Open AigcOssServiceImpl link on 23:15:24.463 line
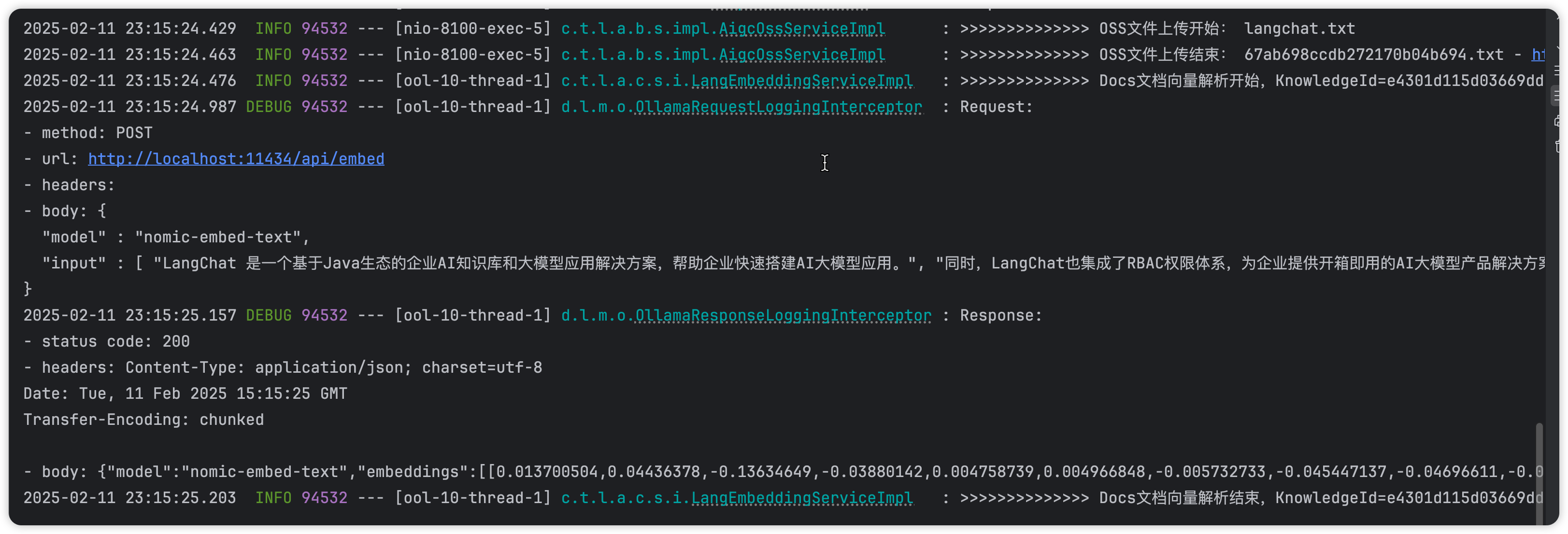This screenshot has width=1568, height=534. click(x=802, y=55)
